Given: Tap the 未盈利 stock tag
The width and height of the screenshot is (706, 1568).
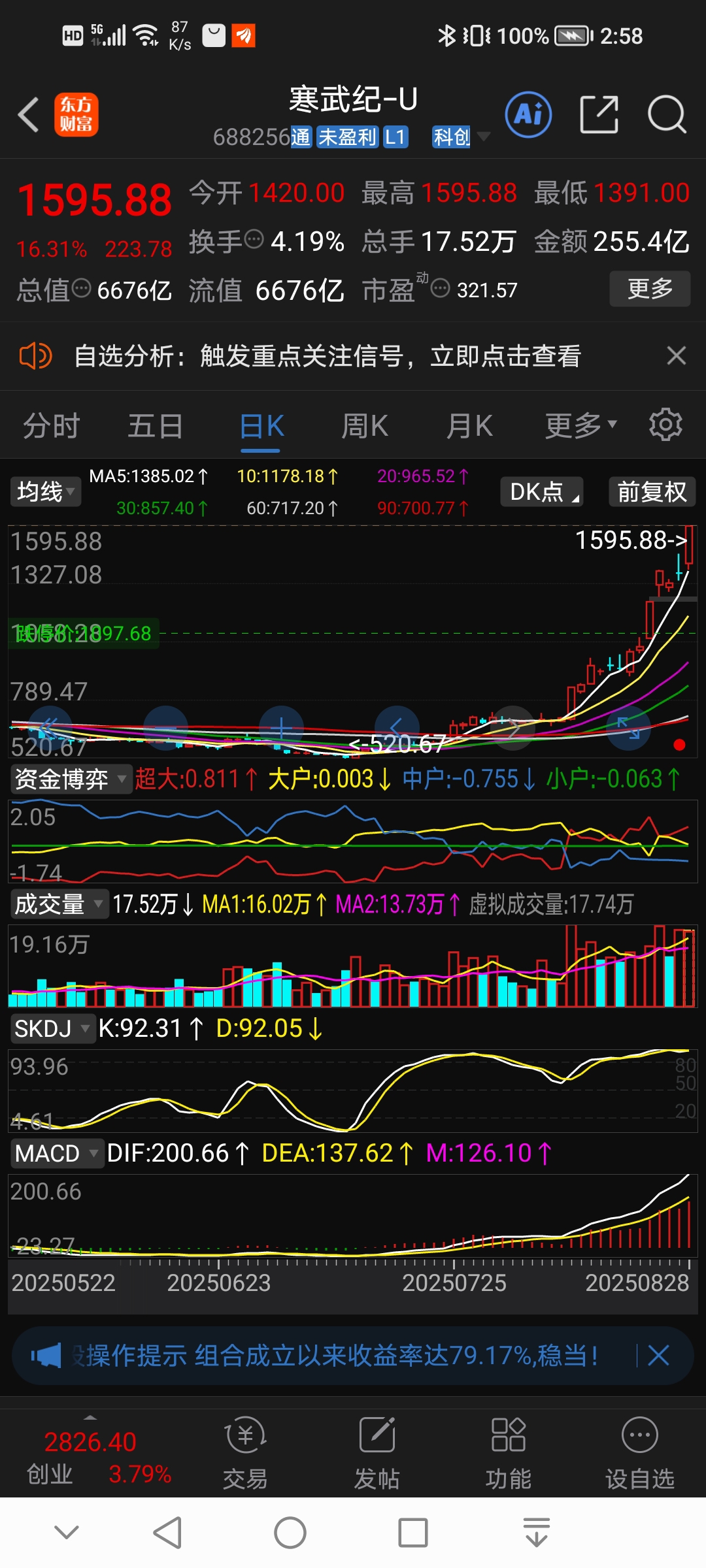Looking at the screenshot, I should (x=347, y=137).
